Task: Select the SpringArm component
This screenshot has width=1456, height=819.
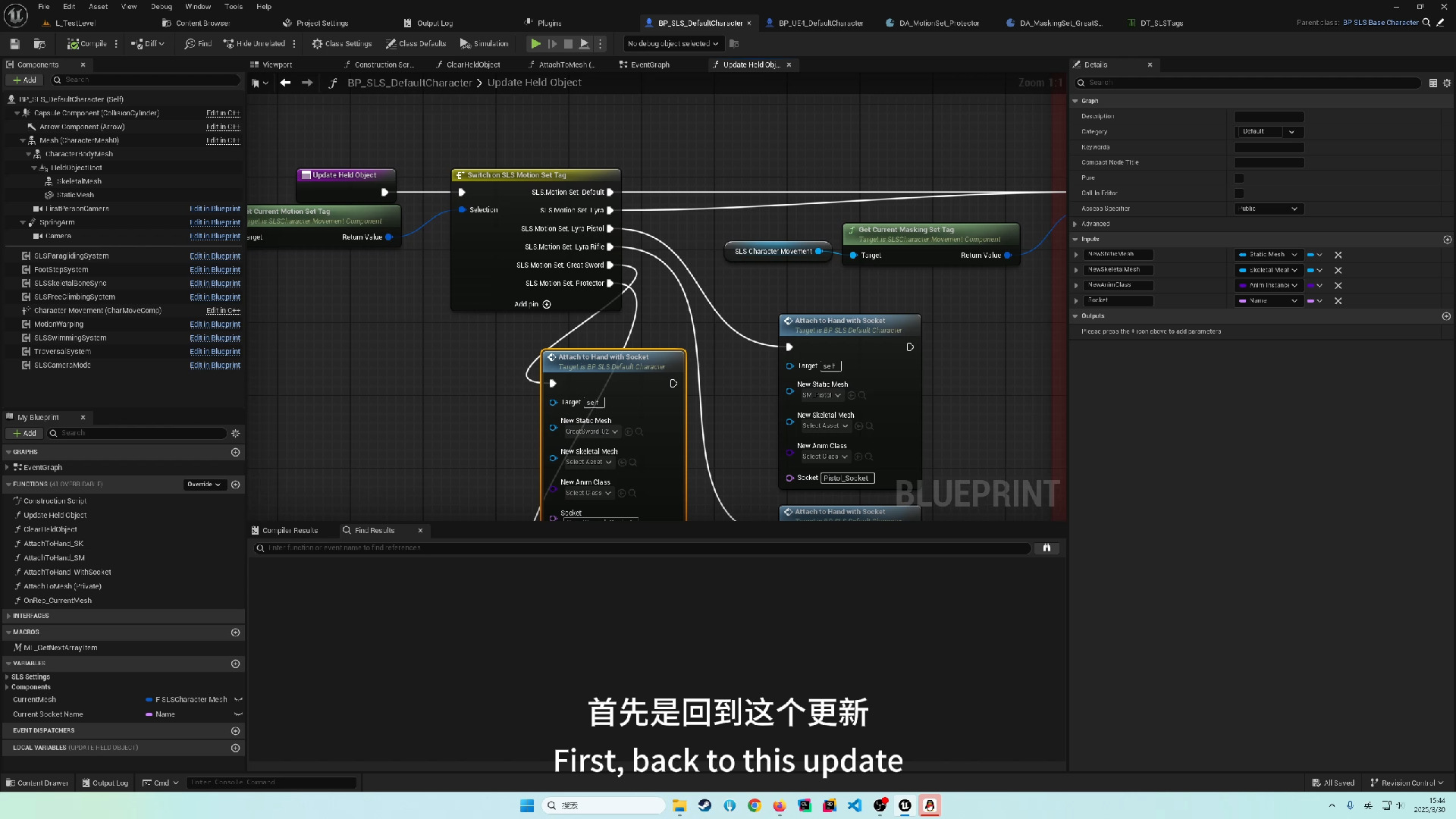Action: tap(57, 223)
